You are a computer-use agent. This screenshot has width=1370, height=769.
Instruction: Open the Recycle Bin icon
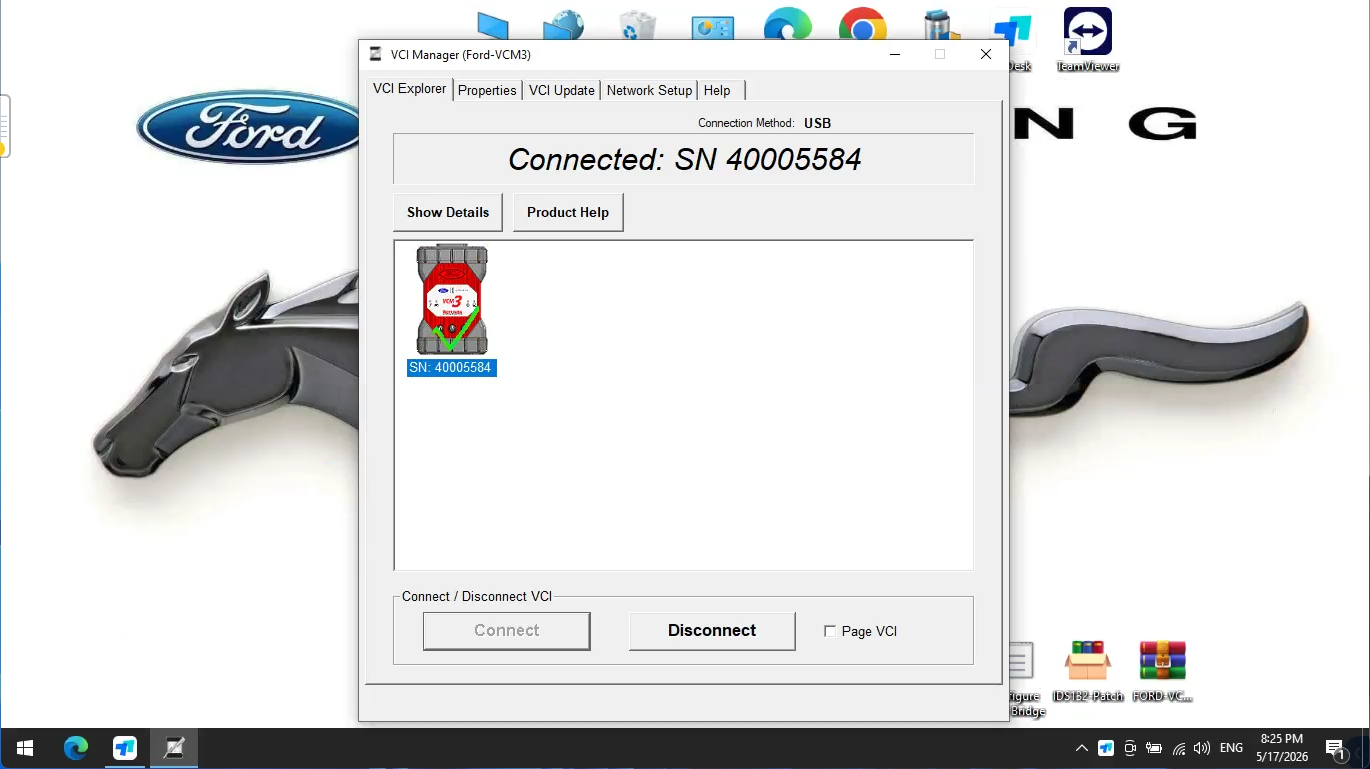(637, 25)
